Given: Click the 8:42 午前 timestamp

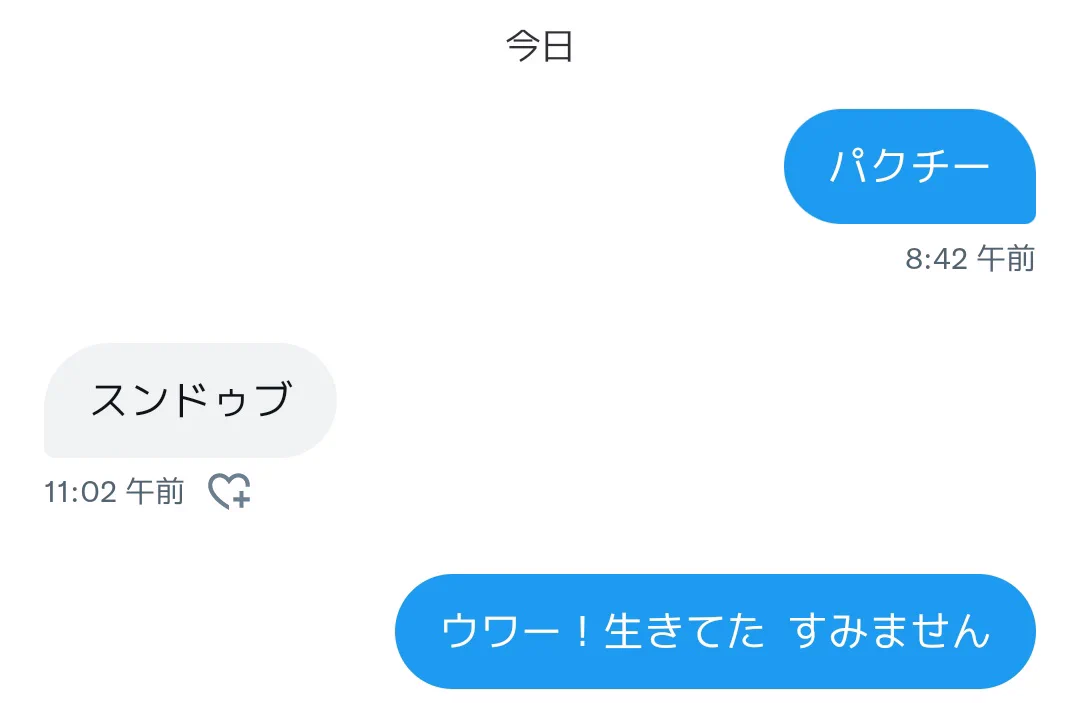Looking at the screenshot, I should pos(970,259).
